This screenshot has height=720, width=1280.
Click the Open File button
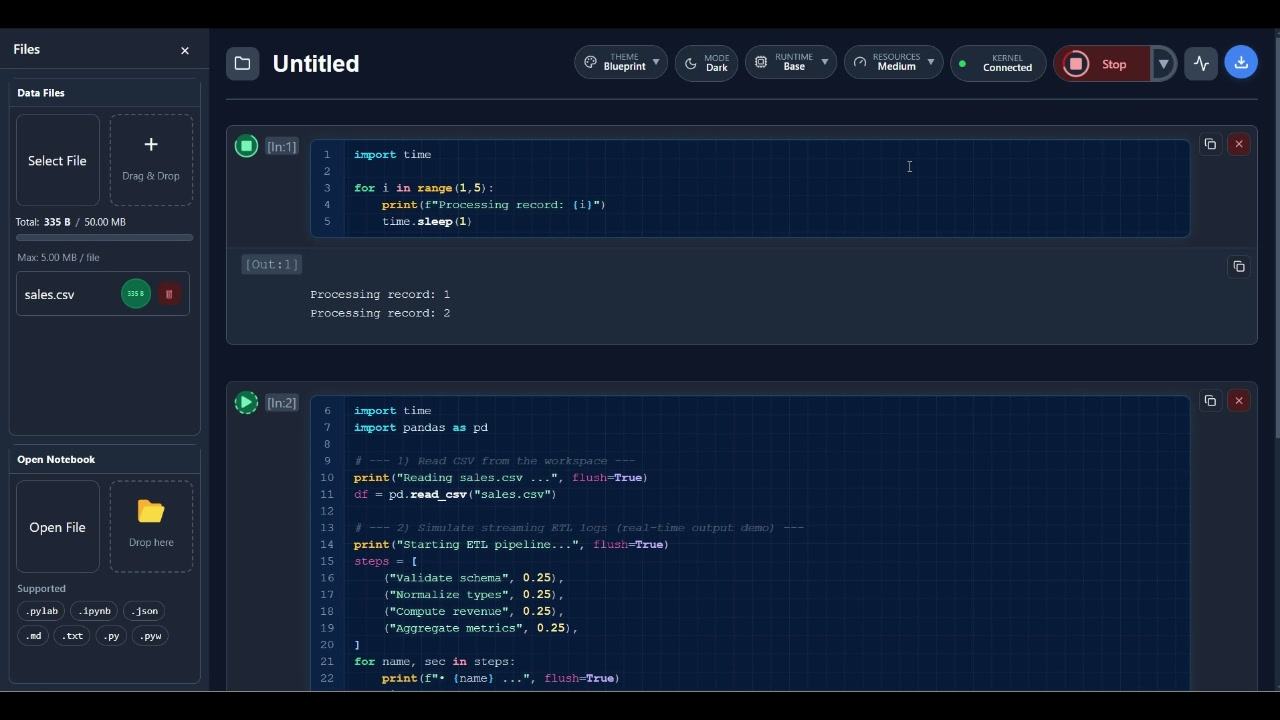point(58,526)
